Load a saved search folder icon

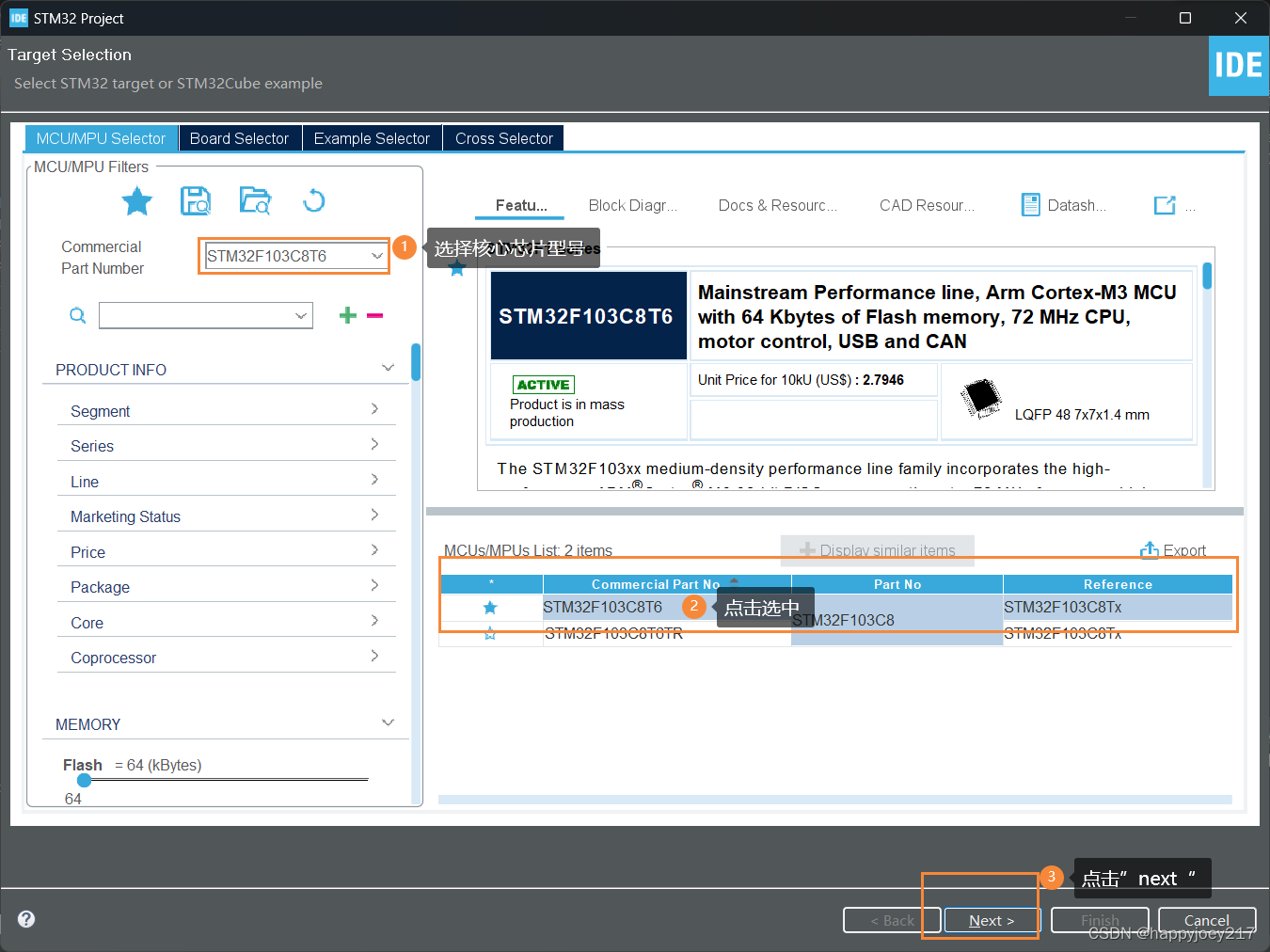coord(255,200)
